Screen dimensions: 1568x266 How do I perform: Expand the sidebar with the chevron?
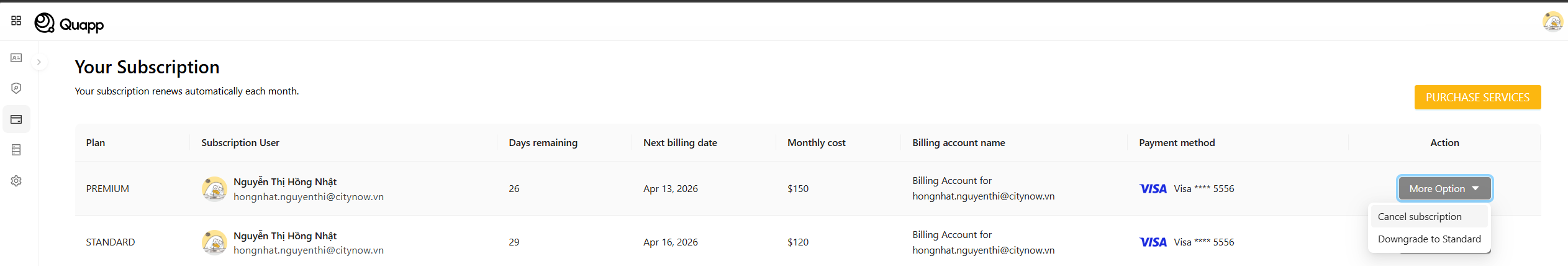coord(39,62)
